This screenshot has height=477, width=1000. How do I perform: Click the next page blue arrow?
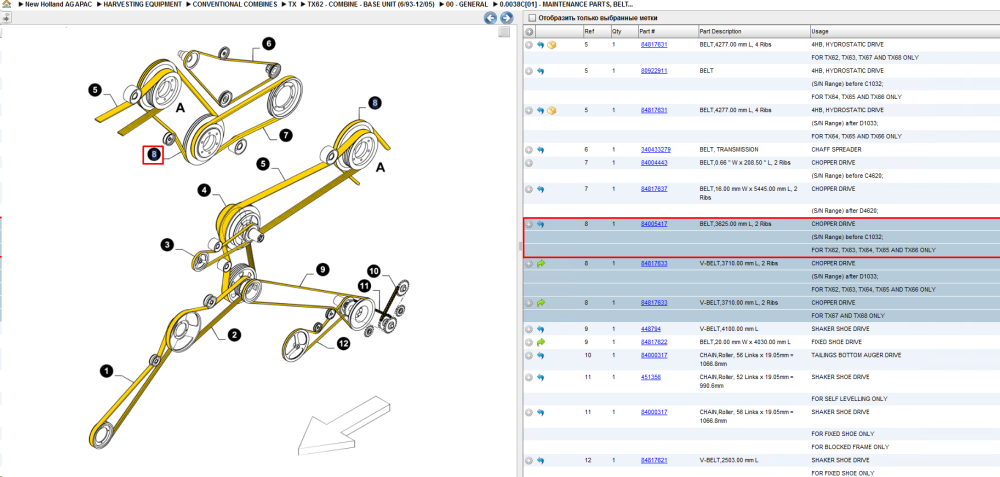coord(506,18)
